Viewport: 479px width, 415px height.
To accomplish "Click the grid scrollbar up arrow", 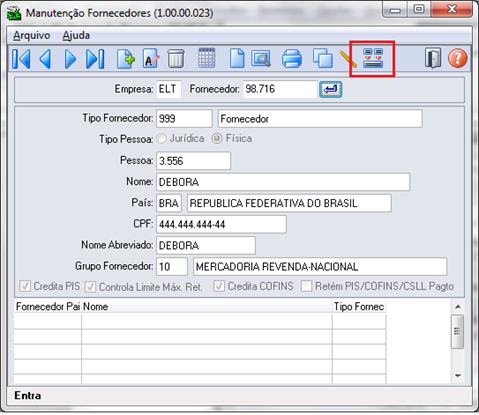I will (x=458, y=307).
